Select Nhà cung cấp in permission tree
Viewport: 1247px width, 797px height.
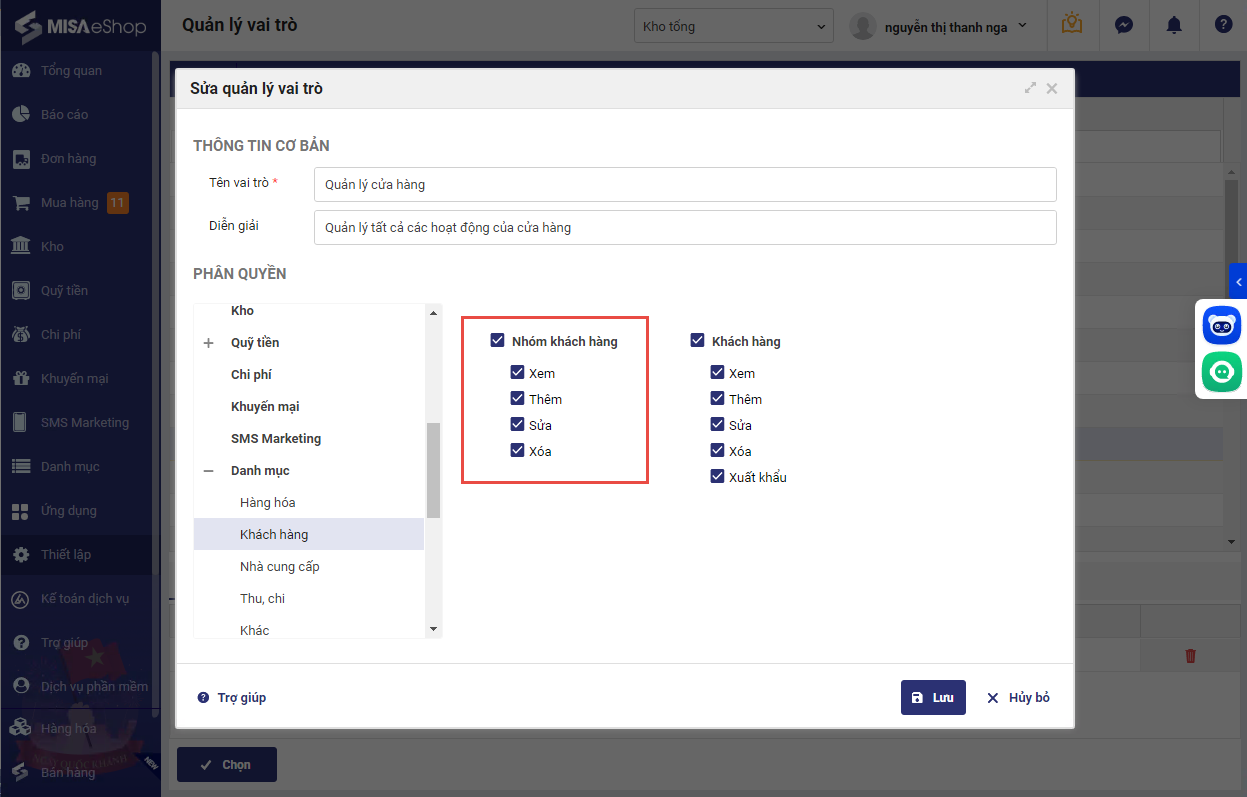coord(279,567)
